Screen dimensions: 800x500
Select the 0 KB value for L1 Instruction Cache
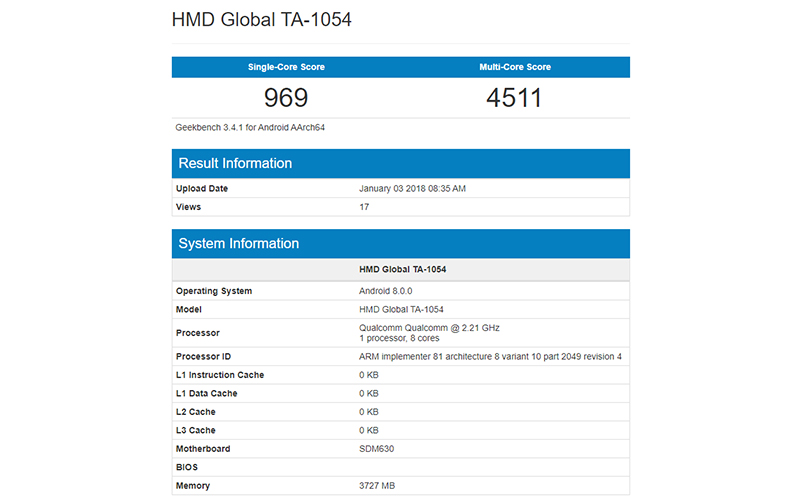368,374
